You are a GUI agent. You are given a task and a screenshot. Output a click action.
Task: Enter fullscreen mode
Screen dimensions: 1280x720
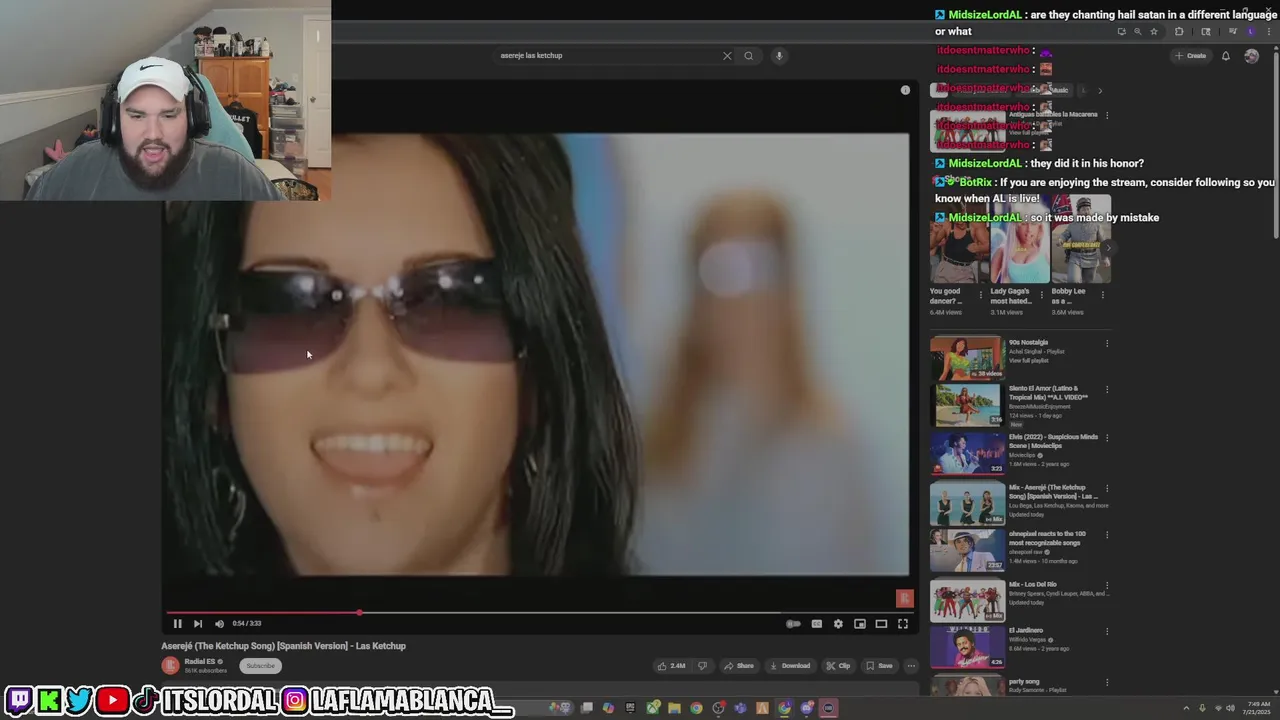[903, 624]
